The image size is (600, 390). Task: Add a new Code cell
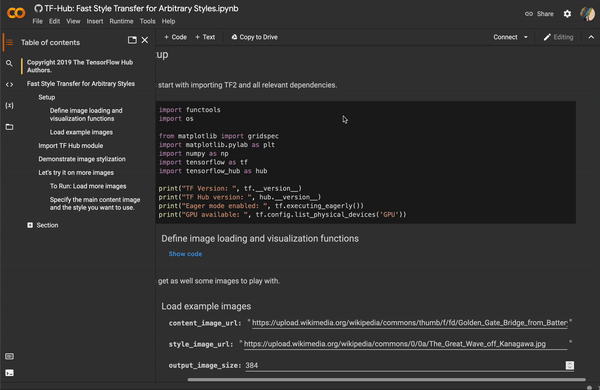[x=175, y=37]
